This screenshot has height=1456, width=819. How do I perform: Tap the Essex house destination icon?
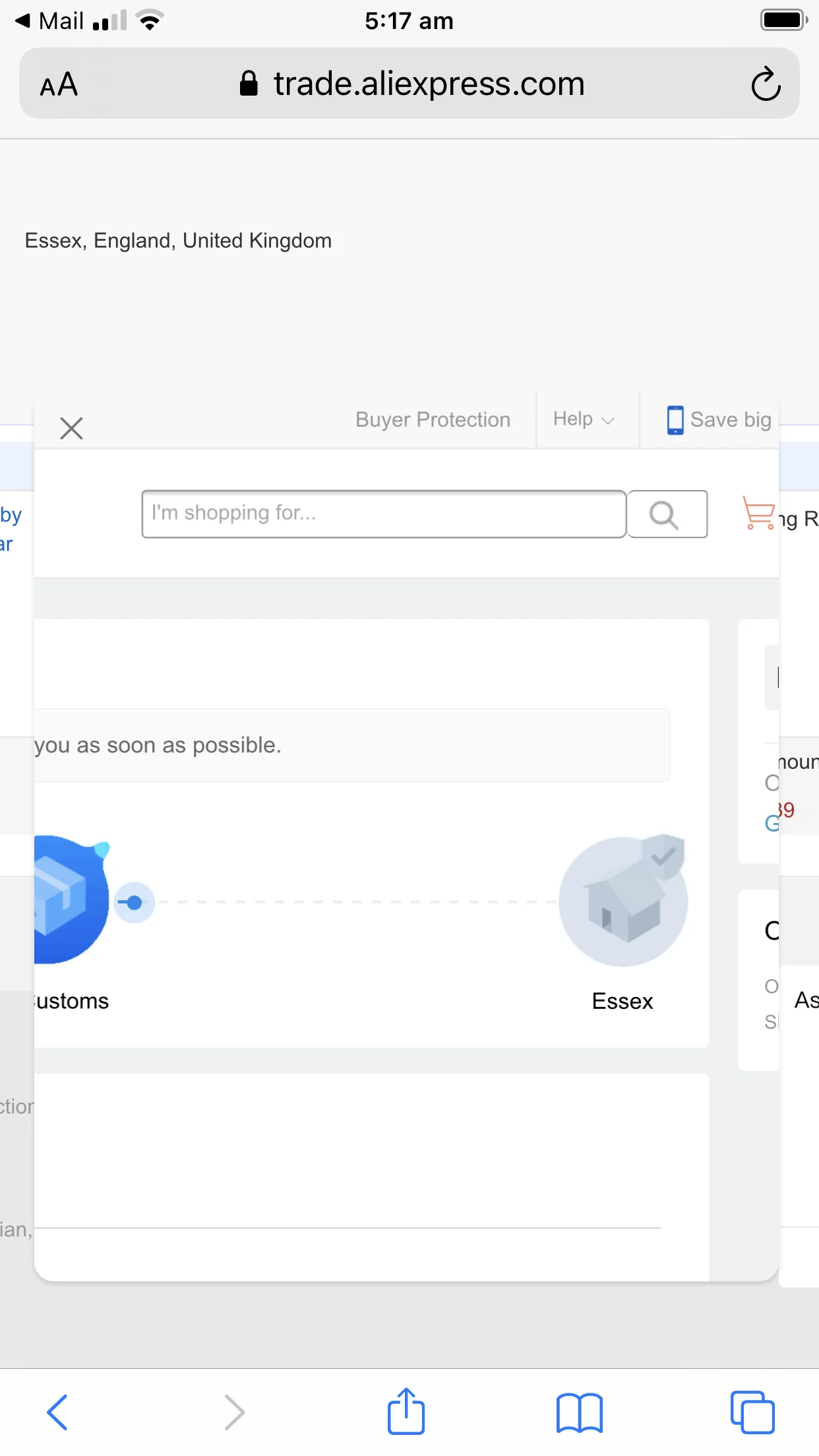[623, 901]
